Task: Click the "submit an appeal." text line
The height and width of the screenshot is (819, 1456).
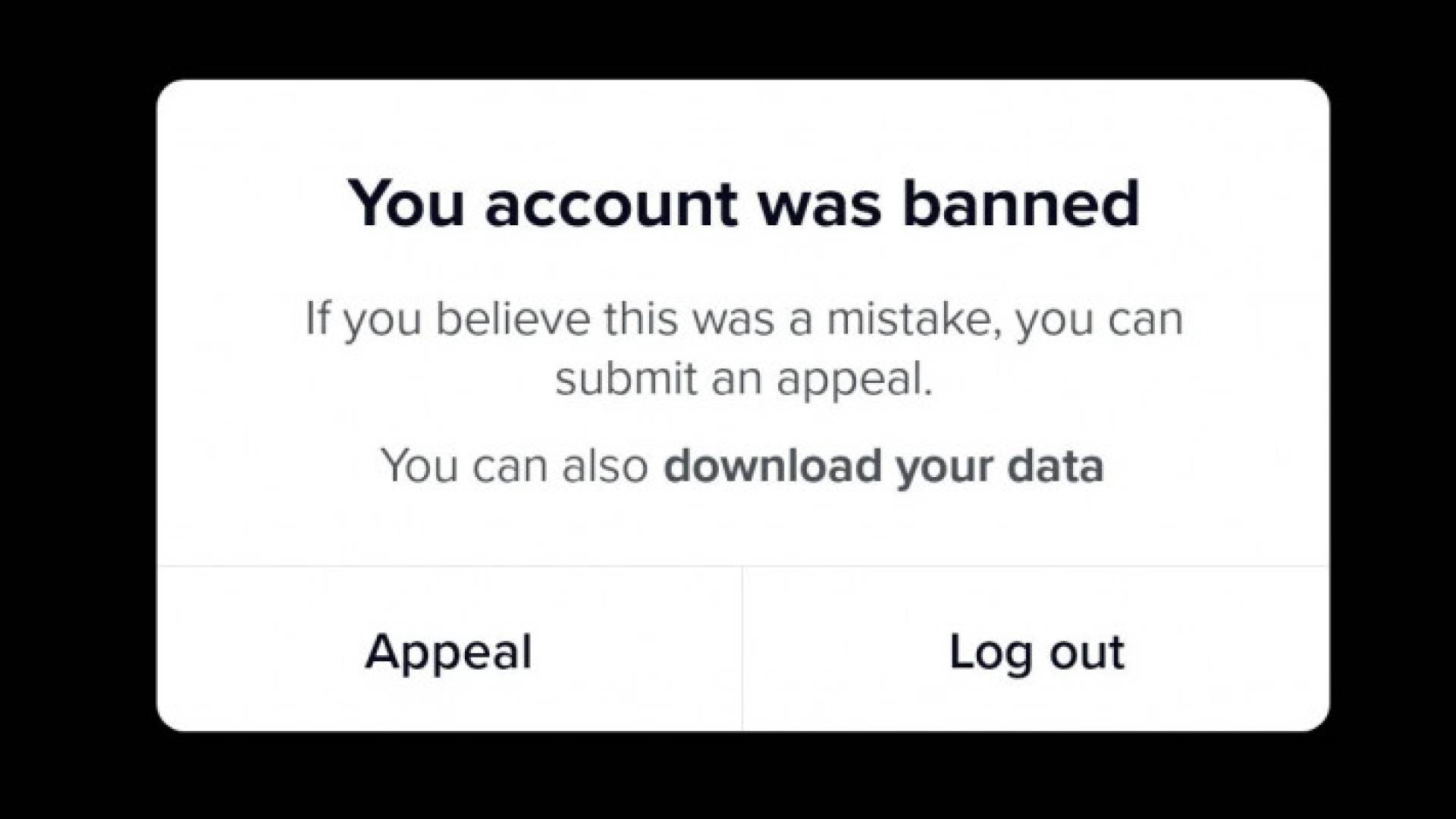Action: click(743, 378)
